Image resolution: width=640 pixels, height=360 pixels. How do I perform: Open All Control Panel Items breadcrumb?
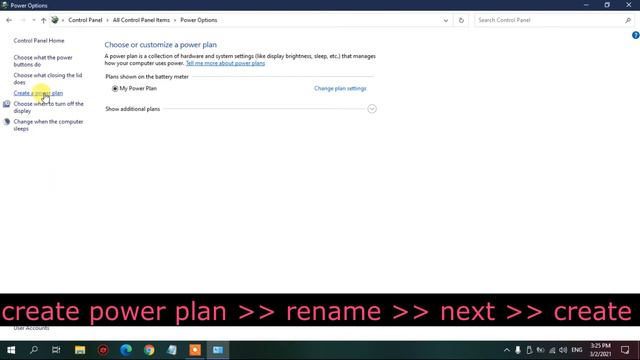[x=141, y=20]
